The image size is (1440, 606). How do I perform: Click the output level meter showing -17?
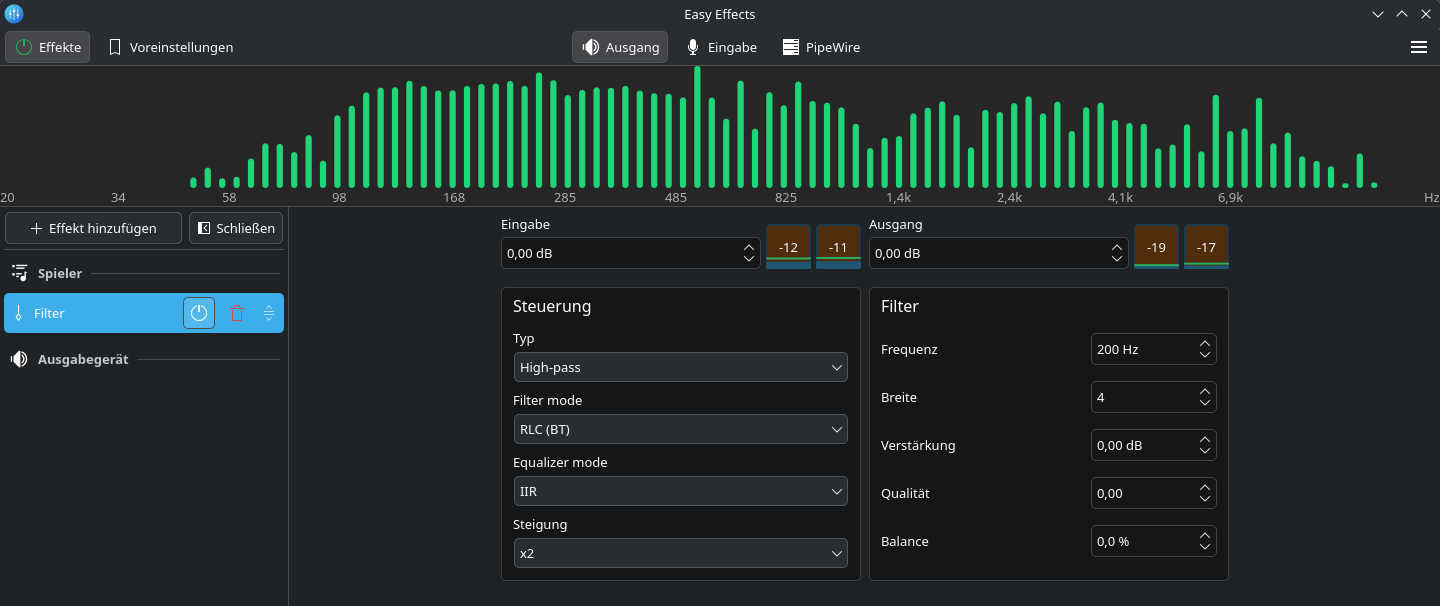1206,247
